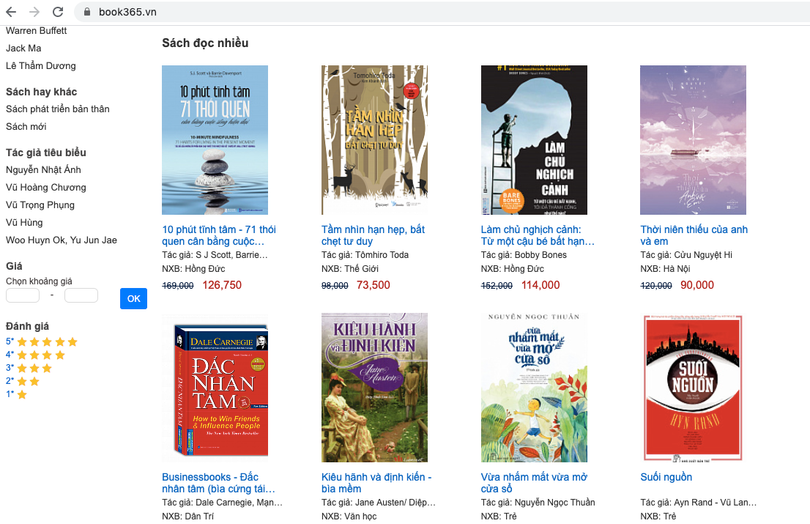Select the Sách phát triển bản thân category
This screenshot has width=810, height=524.
(x=57, y=109)
